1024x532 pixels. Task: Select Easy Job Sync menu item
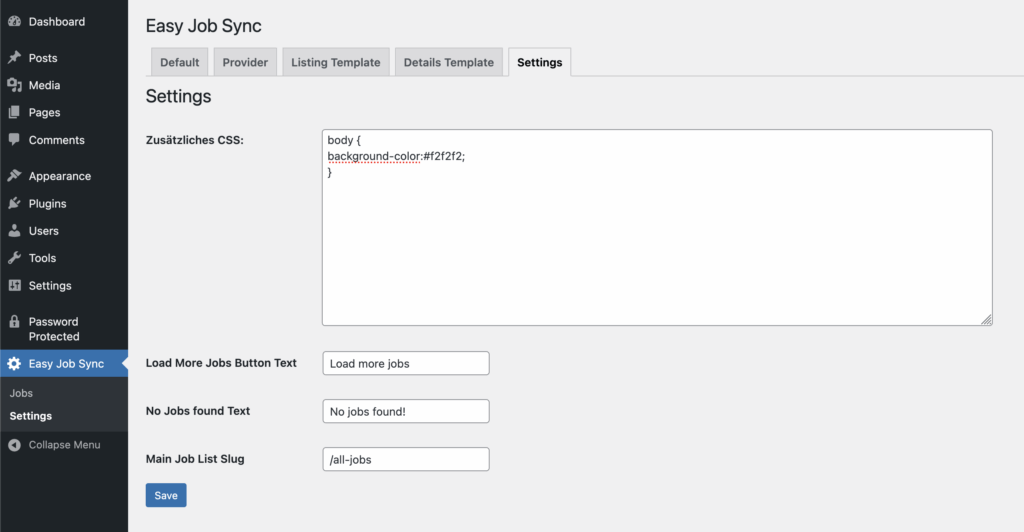click(x=64, y=364)
